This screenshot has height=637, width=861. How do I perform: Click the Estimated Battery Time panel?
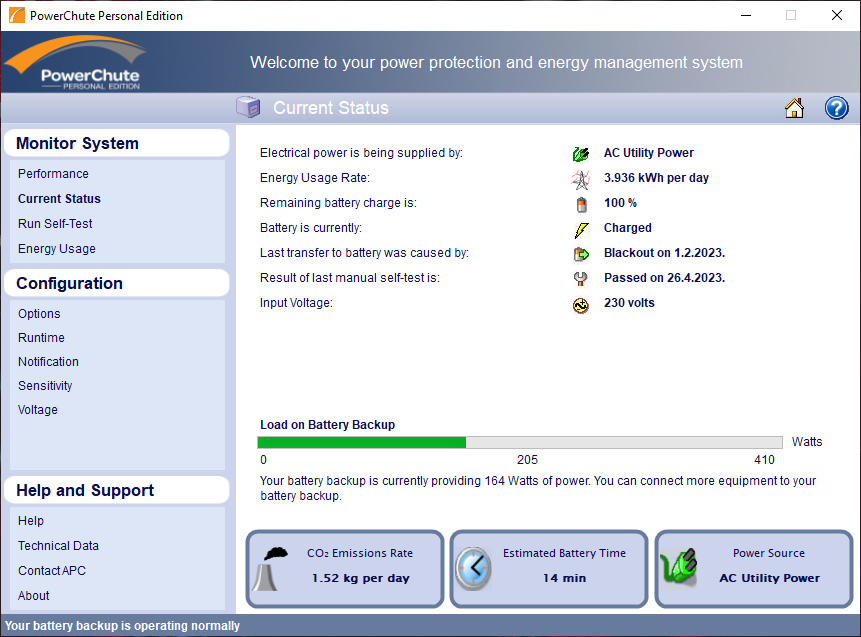click(549, 569)
